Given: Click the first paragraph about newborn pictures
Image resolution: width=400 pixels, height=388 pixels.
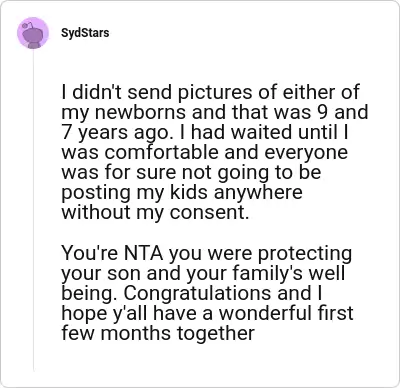Looking at the screenshot, I should tap(215, 152).
